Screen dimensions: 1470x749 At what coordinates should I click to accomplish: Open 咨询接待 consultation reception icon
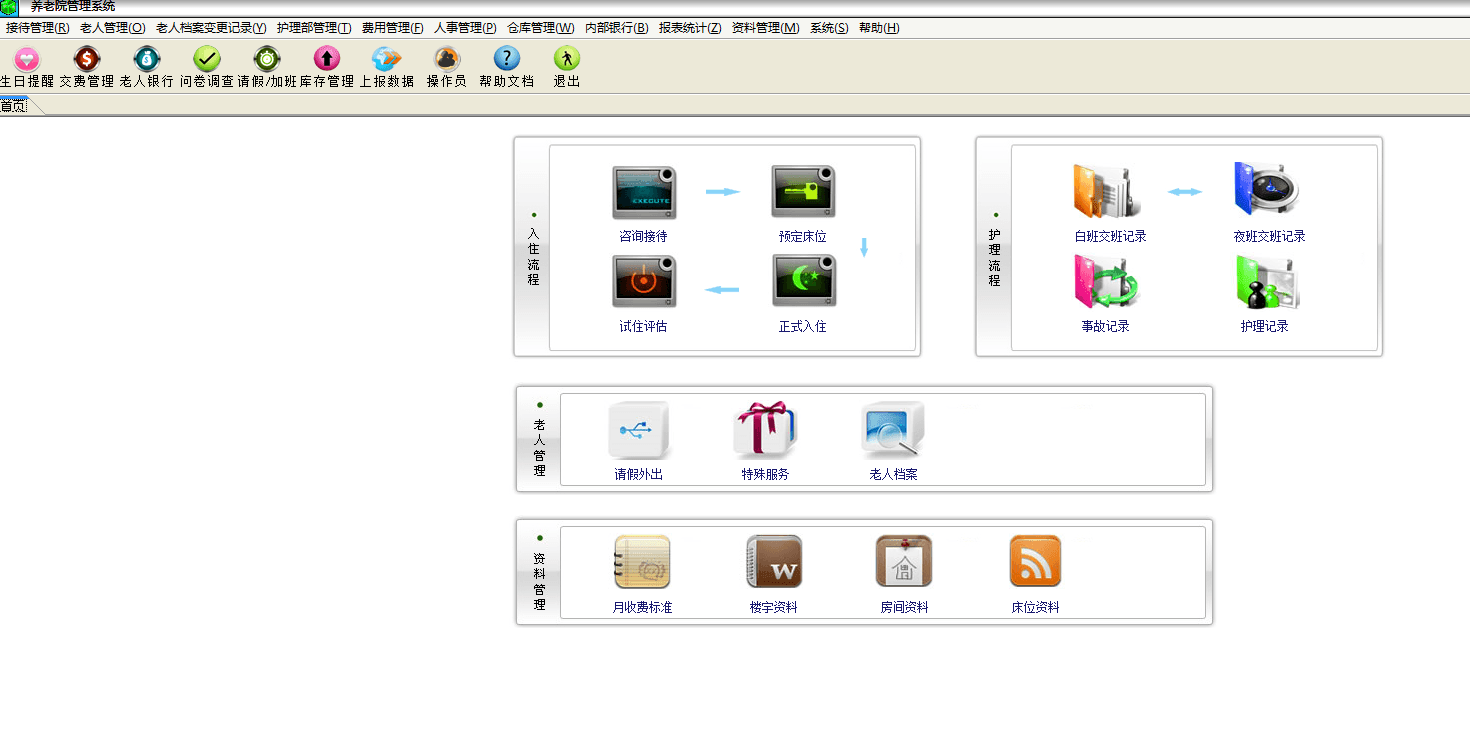(x=644, y=193)
